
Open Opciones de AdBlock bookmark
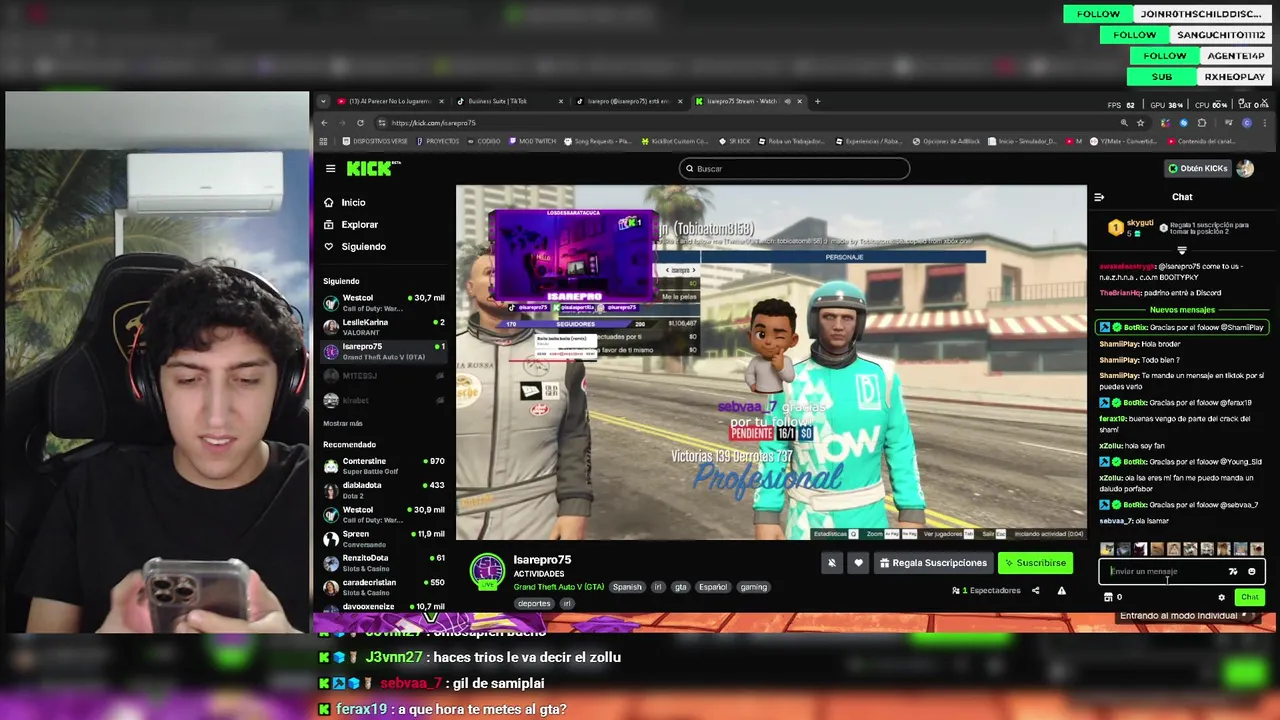[946, 141]
